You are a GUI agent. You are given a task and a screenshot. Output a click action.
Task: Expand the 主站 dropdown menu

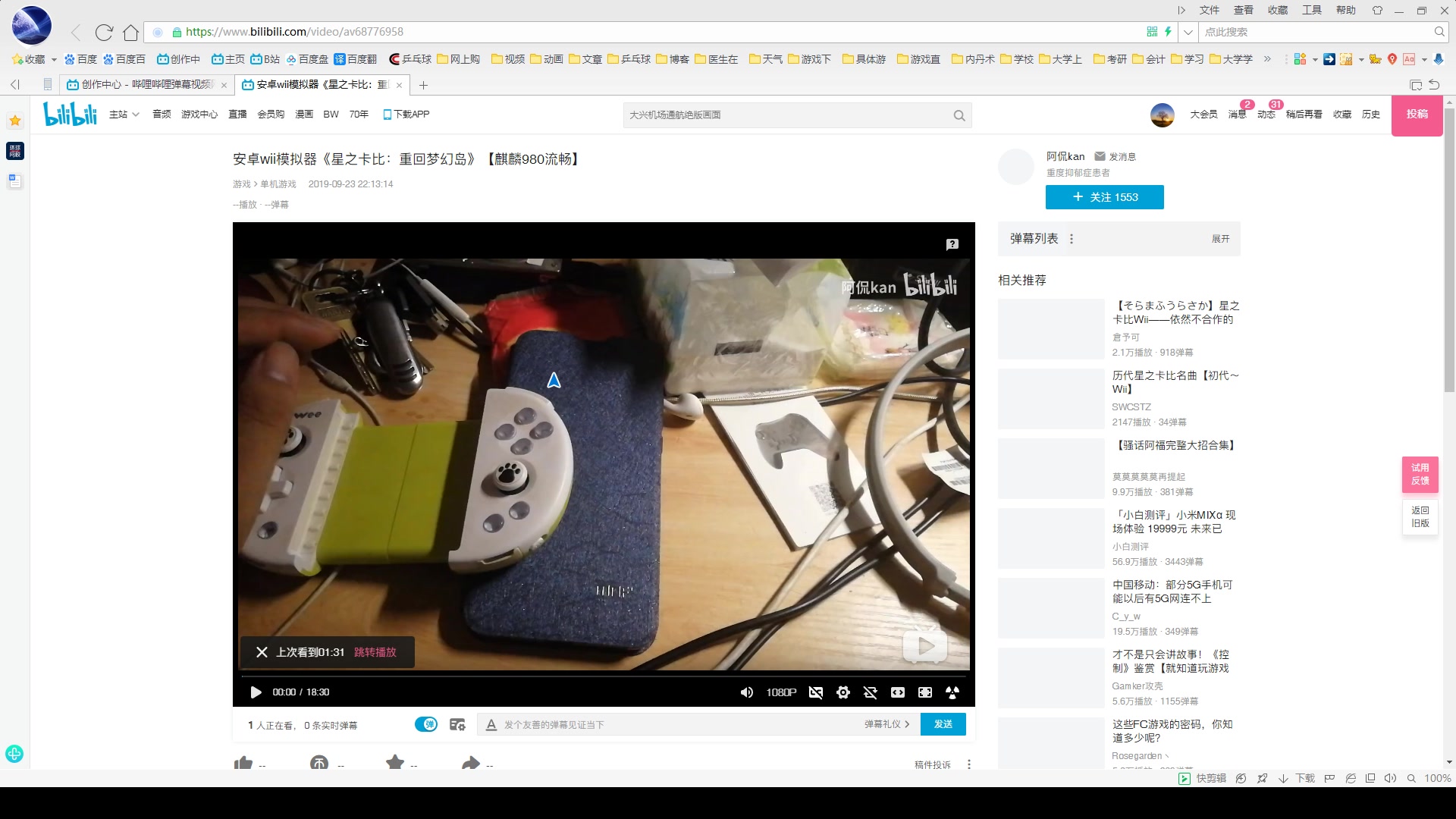(124, 115)
